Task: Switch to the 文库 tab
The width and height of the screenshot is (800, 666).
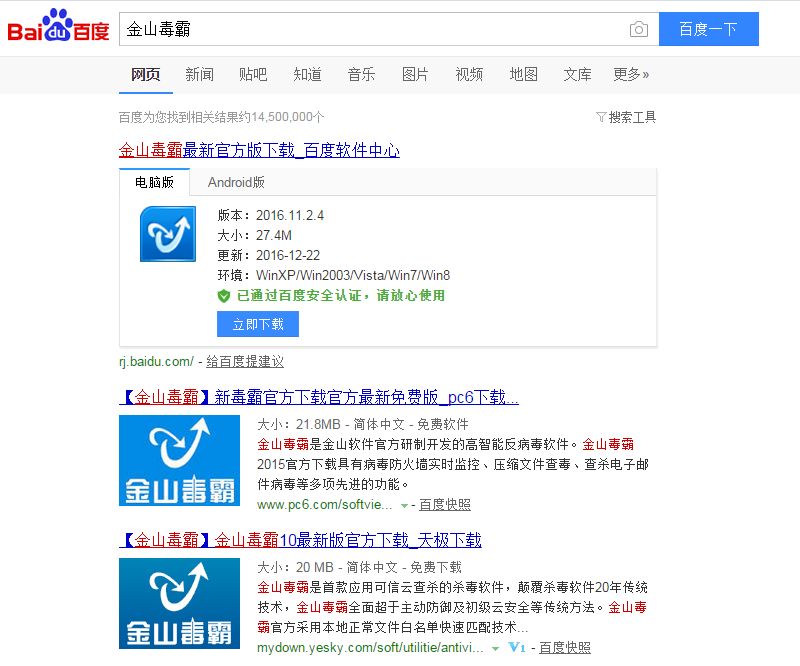Action: (577, 75)
